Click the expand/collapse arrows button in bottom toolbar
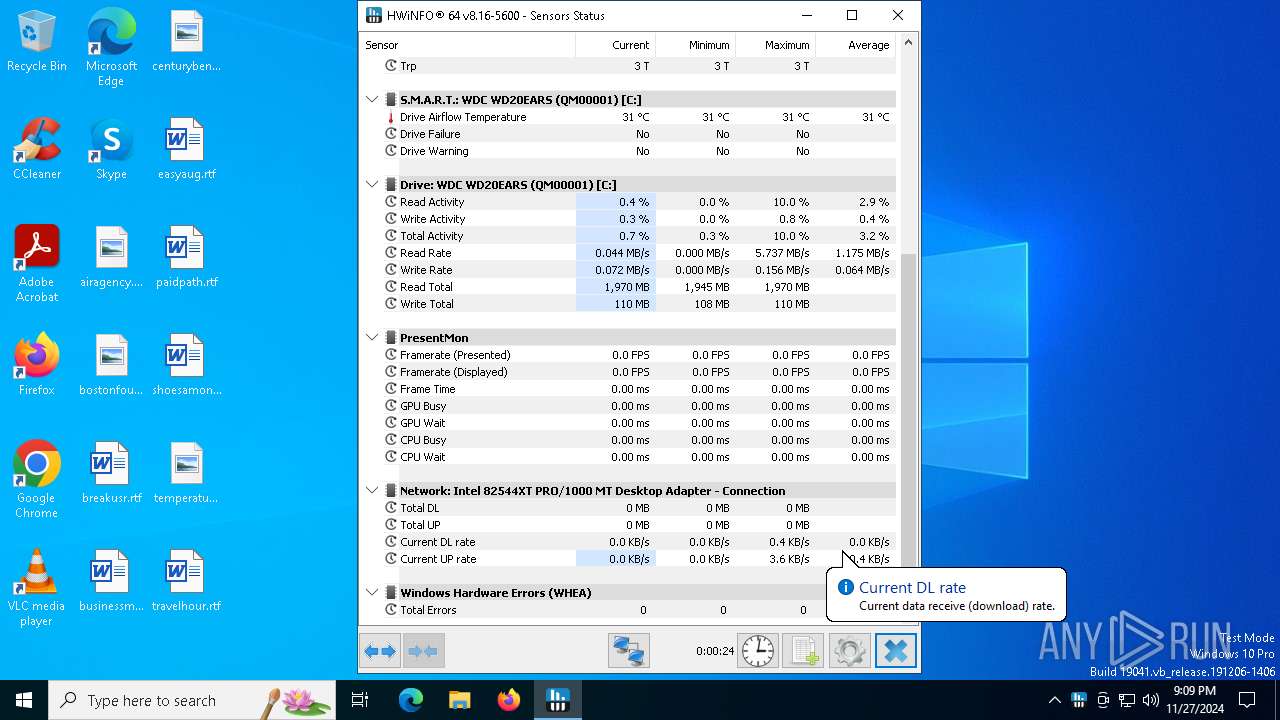The image size is (1280, 720). (380, 651)
